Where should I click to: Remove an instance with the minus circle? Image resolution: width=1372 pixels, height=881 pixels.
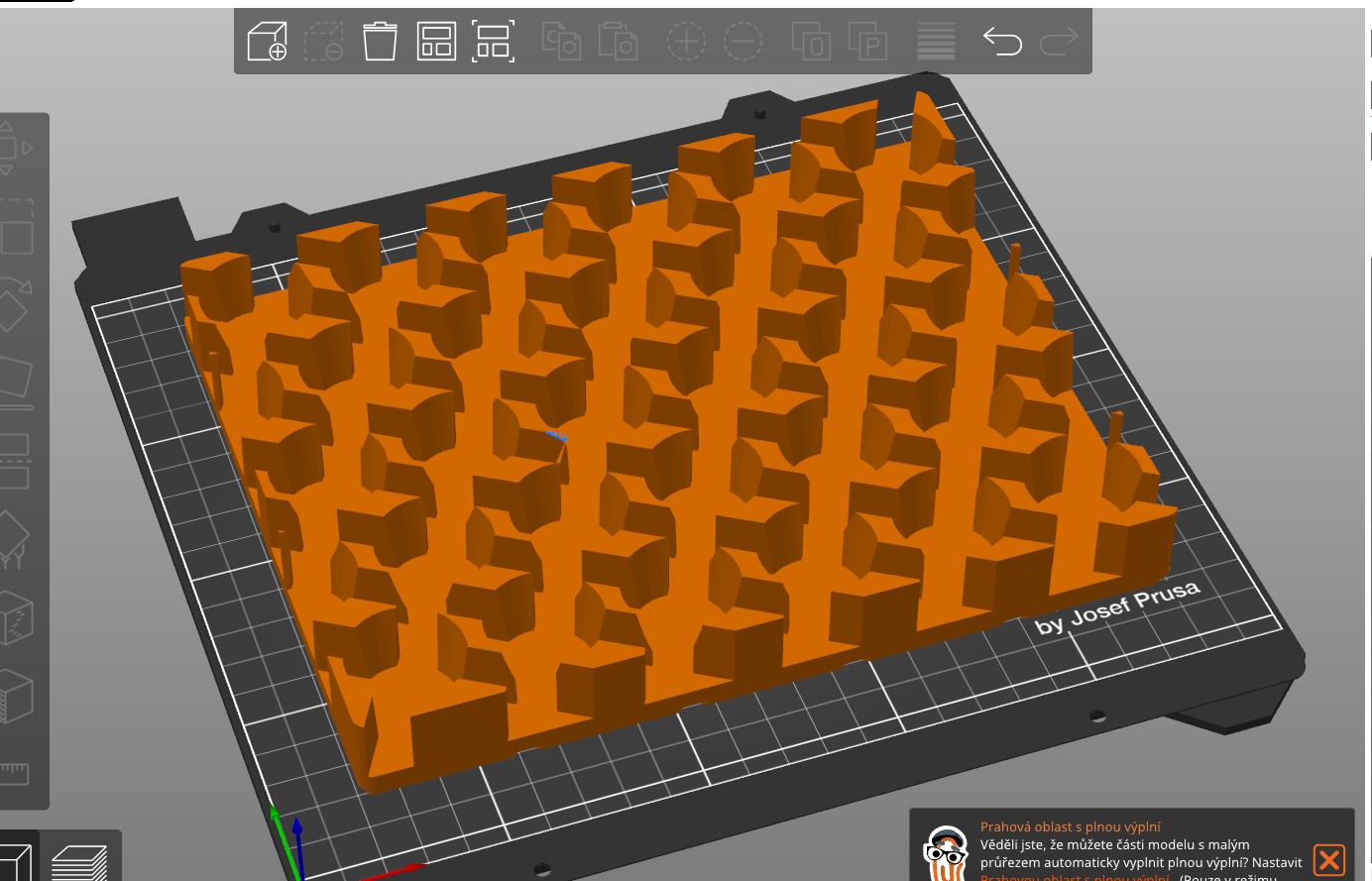(x=743, y=42)
